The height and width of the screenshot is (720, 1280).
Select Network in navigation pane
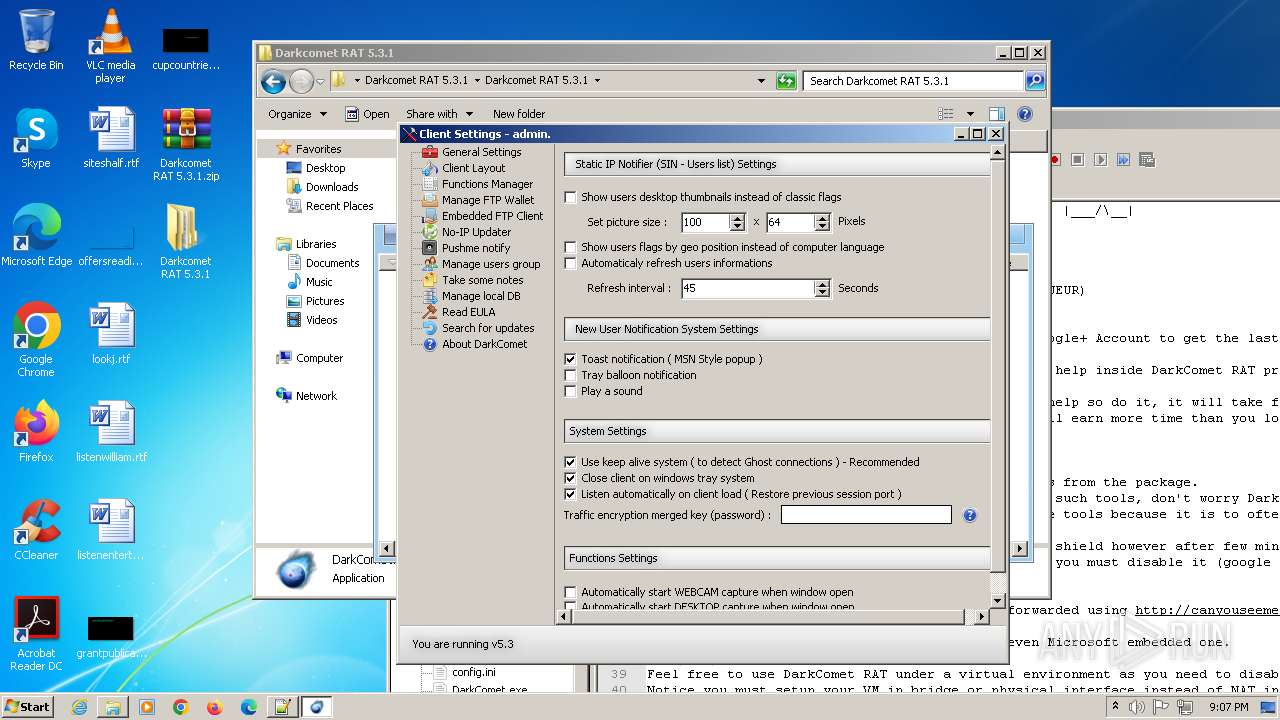306,396
